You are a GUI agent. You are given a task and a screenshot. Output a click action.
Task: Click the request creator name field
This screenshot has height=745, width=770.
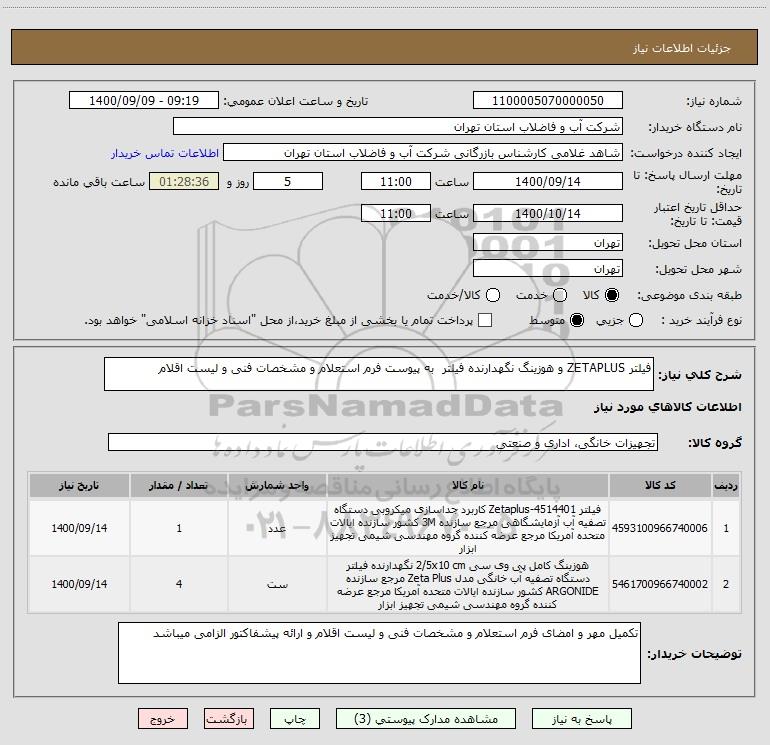423,153
